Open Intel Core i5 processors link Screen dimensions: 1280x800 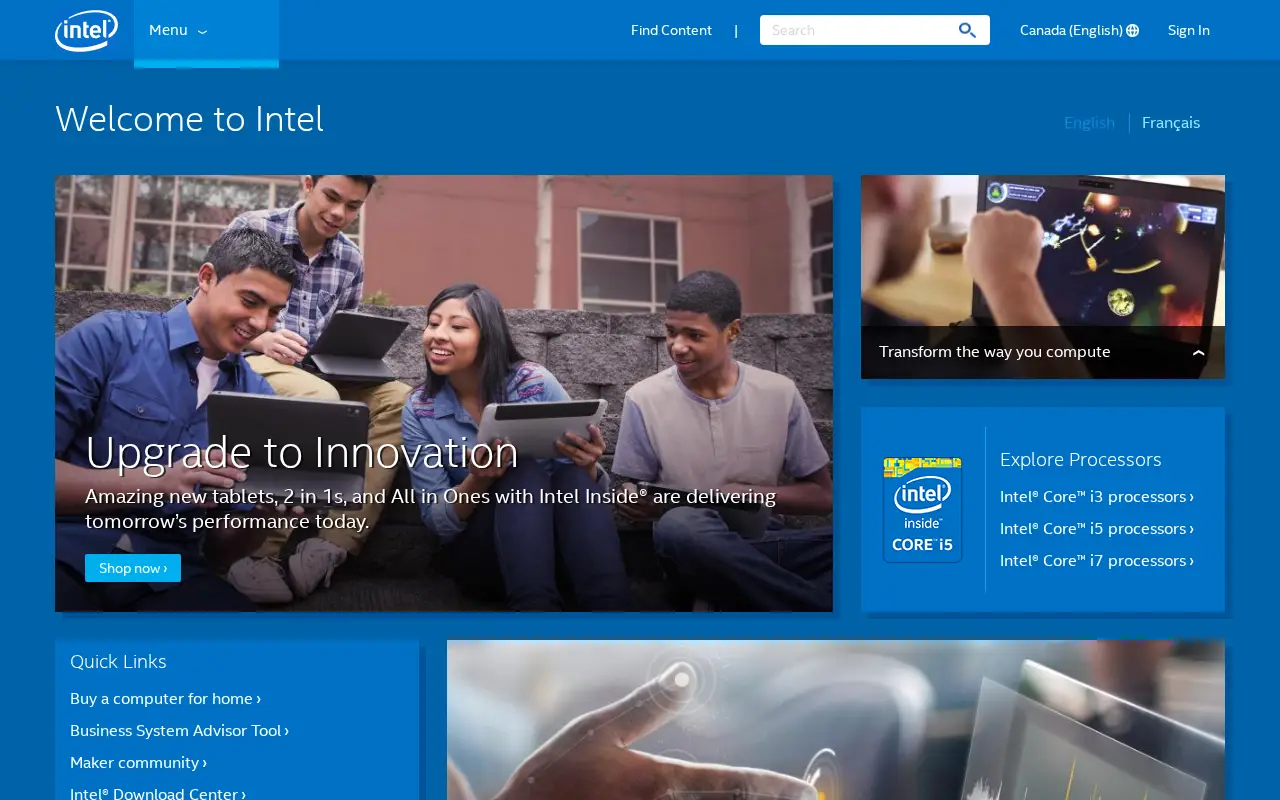coord(1097,529)
